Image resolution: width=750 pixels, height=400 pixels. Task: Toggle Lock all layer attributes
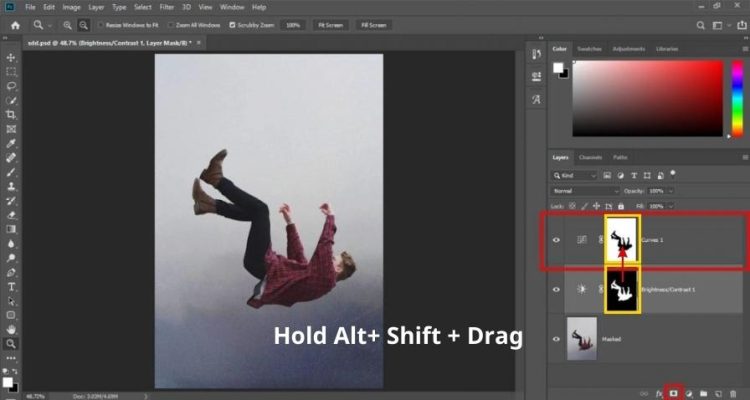(621, 206)
